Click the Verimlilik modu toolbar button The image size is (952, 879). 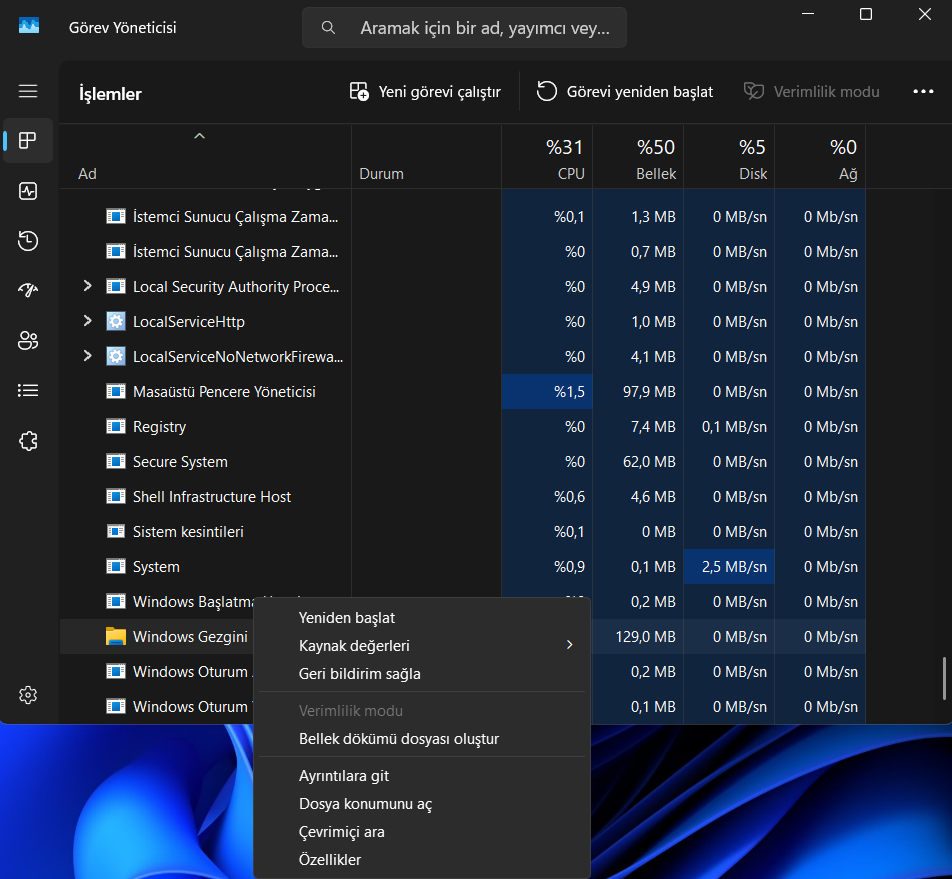812,92
